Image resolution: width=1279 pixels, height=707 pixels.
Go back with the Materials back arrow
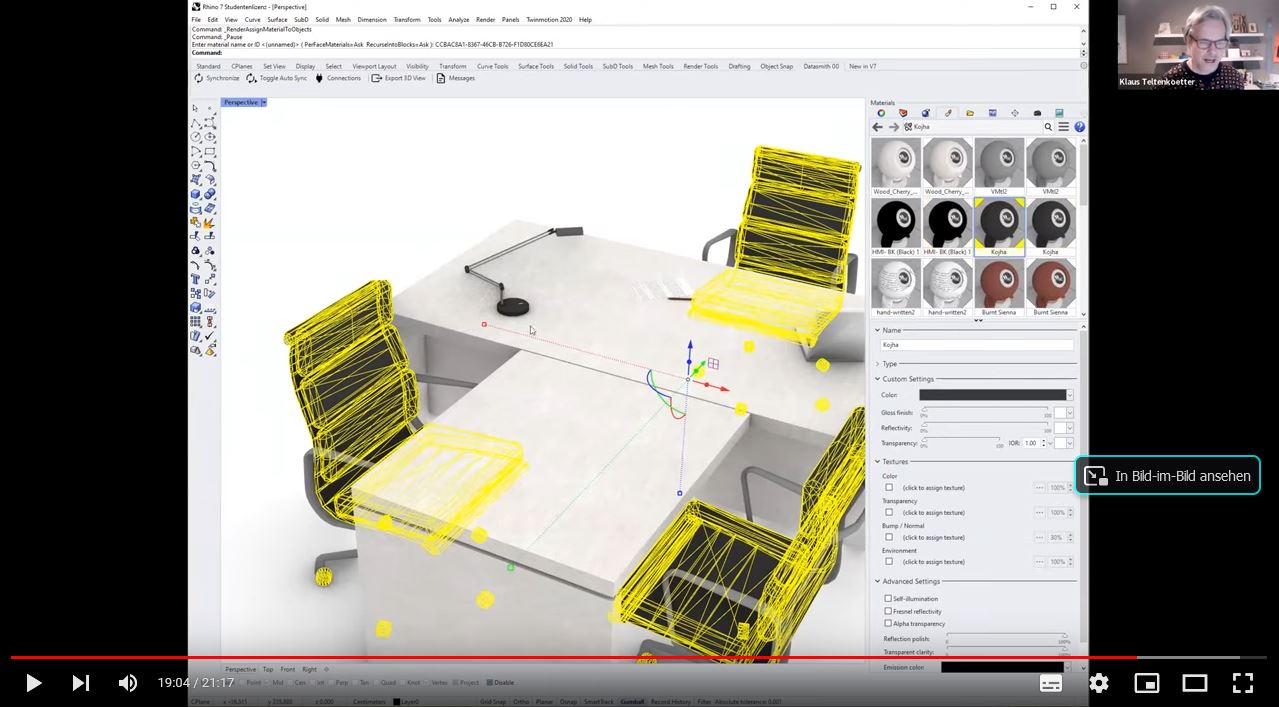(877, 127)
